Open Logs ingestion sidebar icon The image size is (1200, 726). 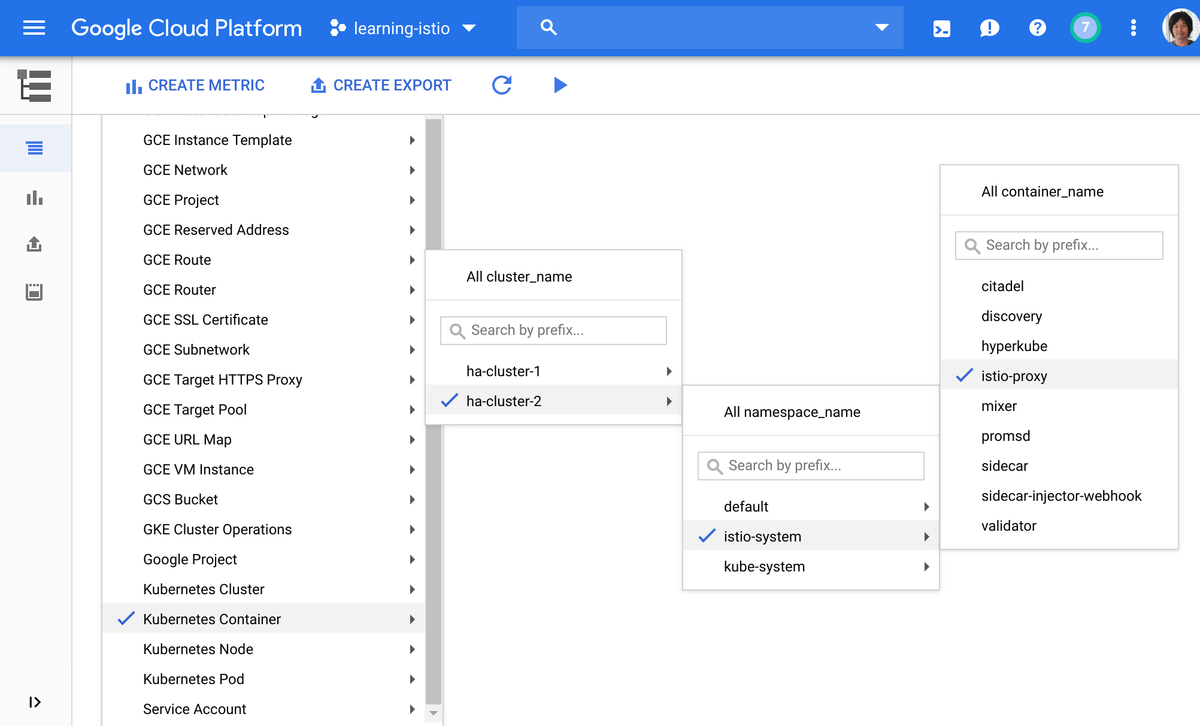point(35,292)
